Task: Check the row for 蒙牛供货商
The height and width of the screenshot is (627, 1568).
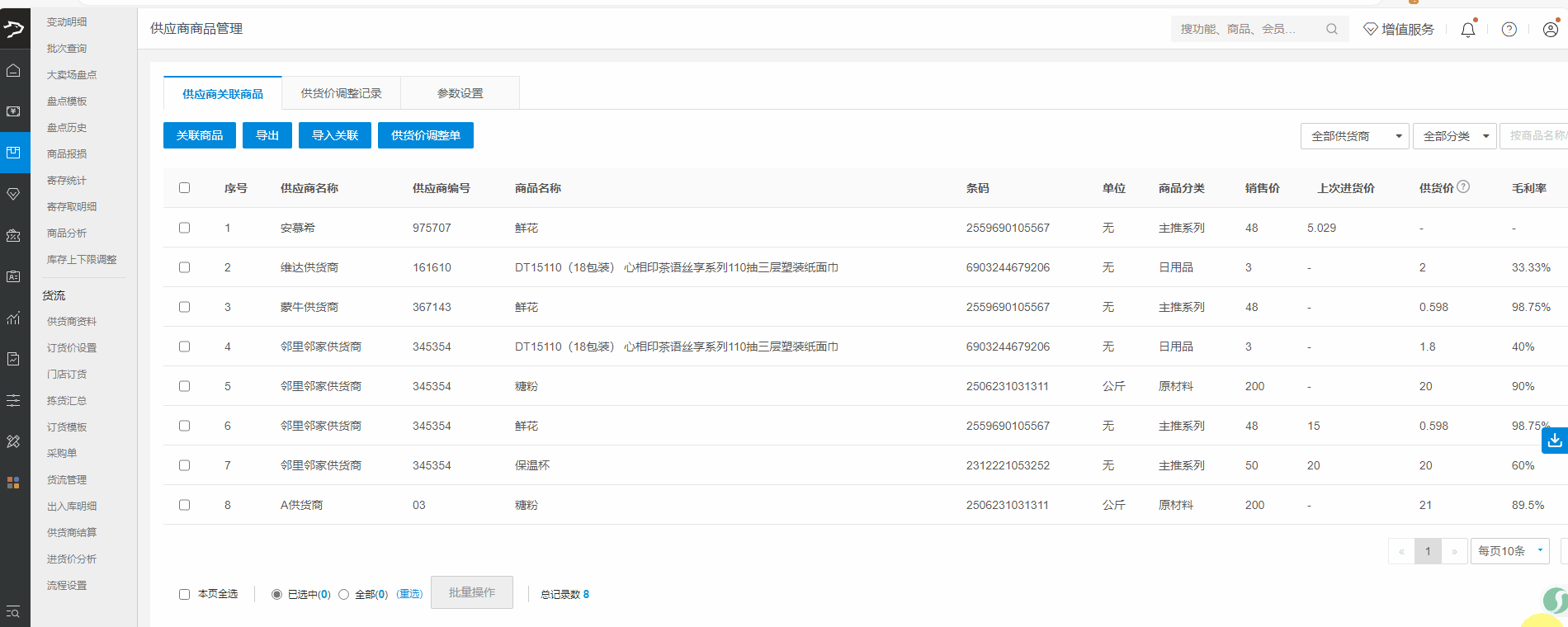Action: [x=184, y=306]
